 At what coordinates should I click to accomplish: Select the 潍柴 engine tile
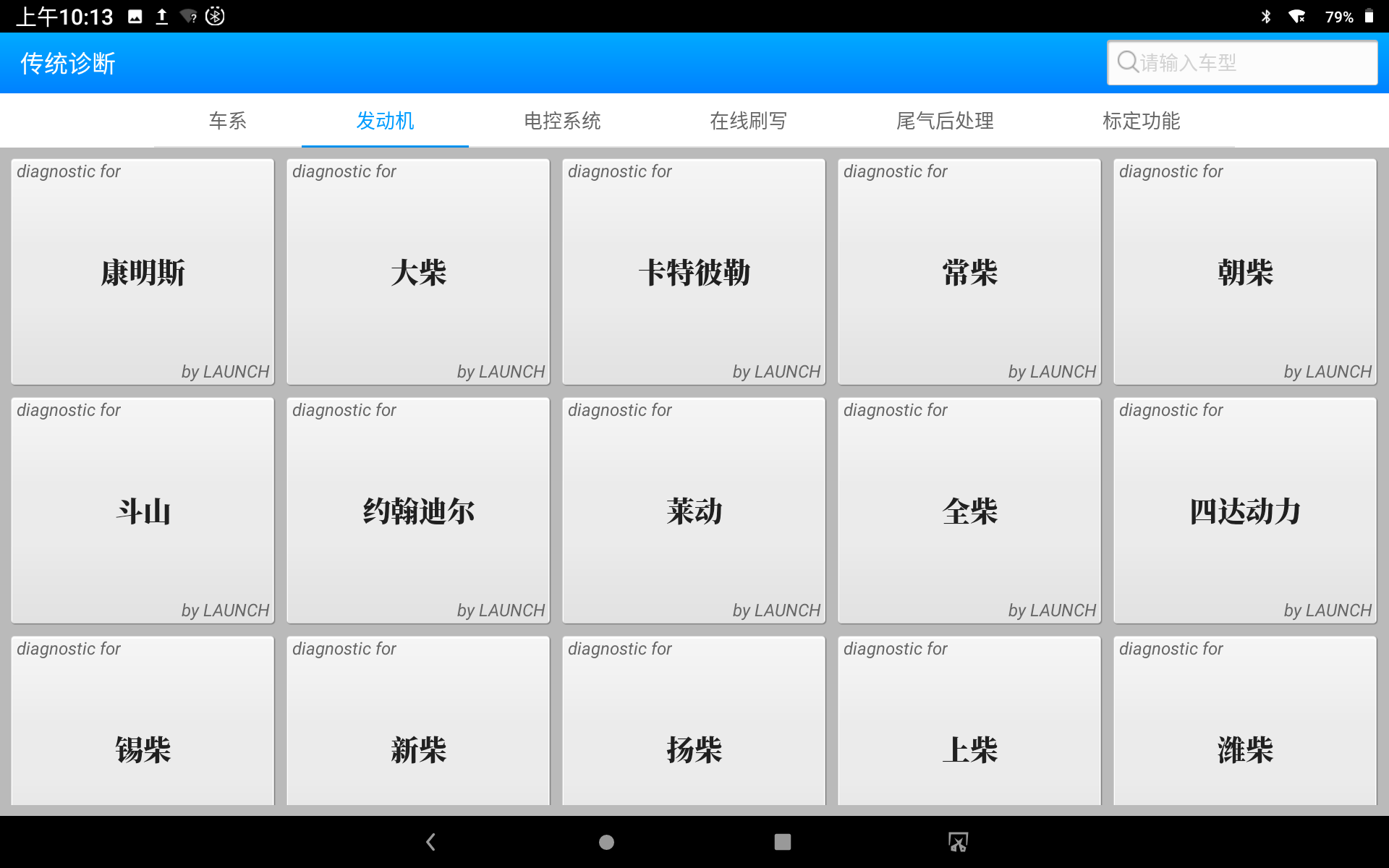pyautogui.click(x=1245, y=720)
